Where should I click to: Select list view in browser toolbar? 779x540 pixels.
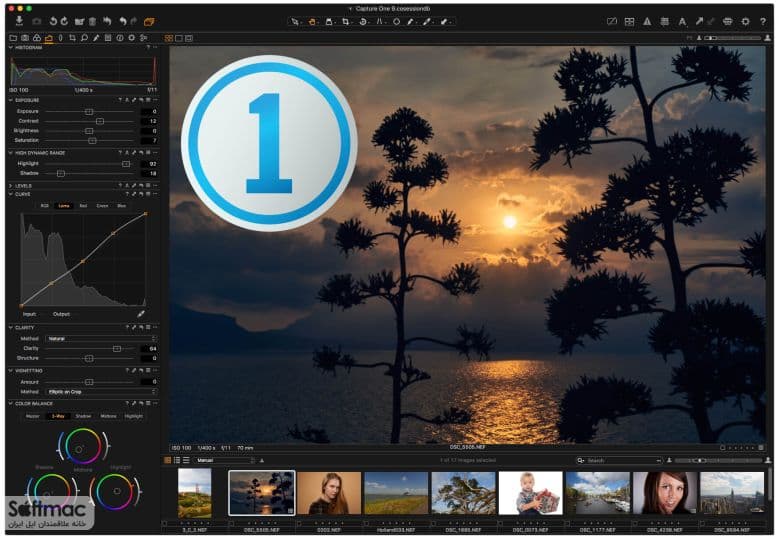tap(177, 461)
